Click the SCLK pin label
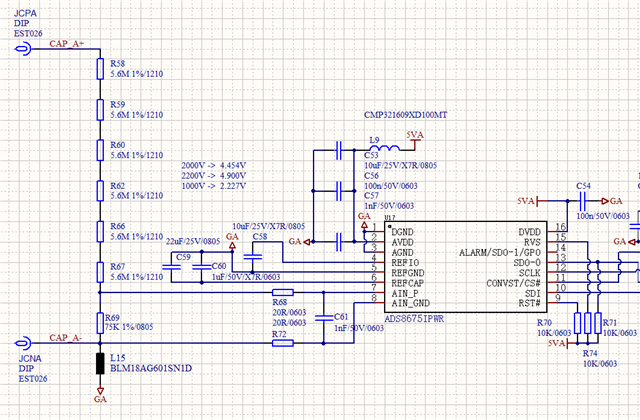This screenshot has height=420, width=640. pyautogui.click(x=530, y=273)
